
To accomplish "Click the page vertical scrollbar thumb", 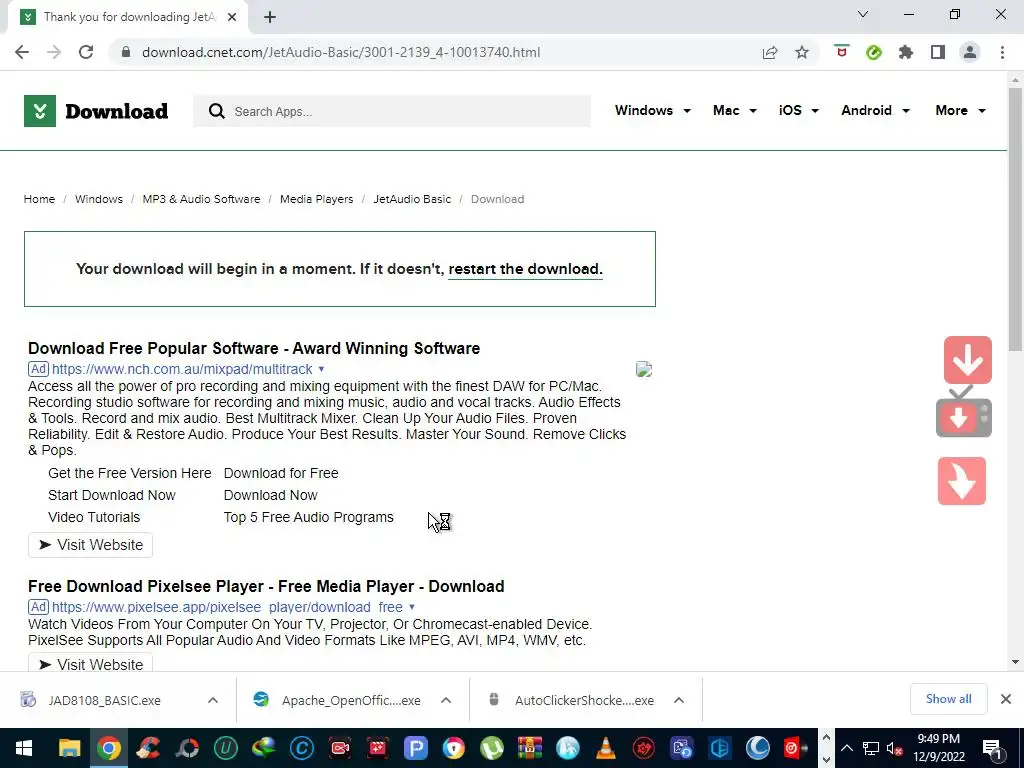I will pos(1015,219).
